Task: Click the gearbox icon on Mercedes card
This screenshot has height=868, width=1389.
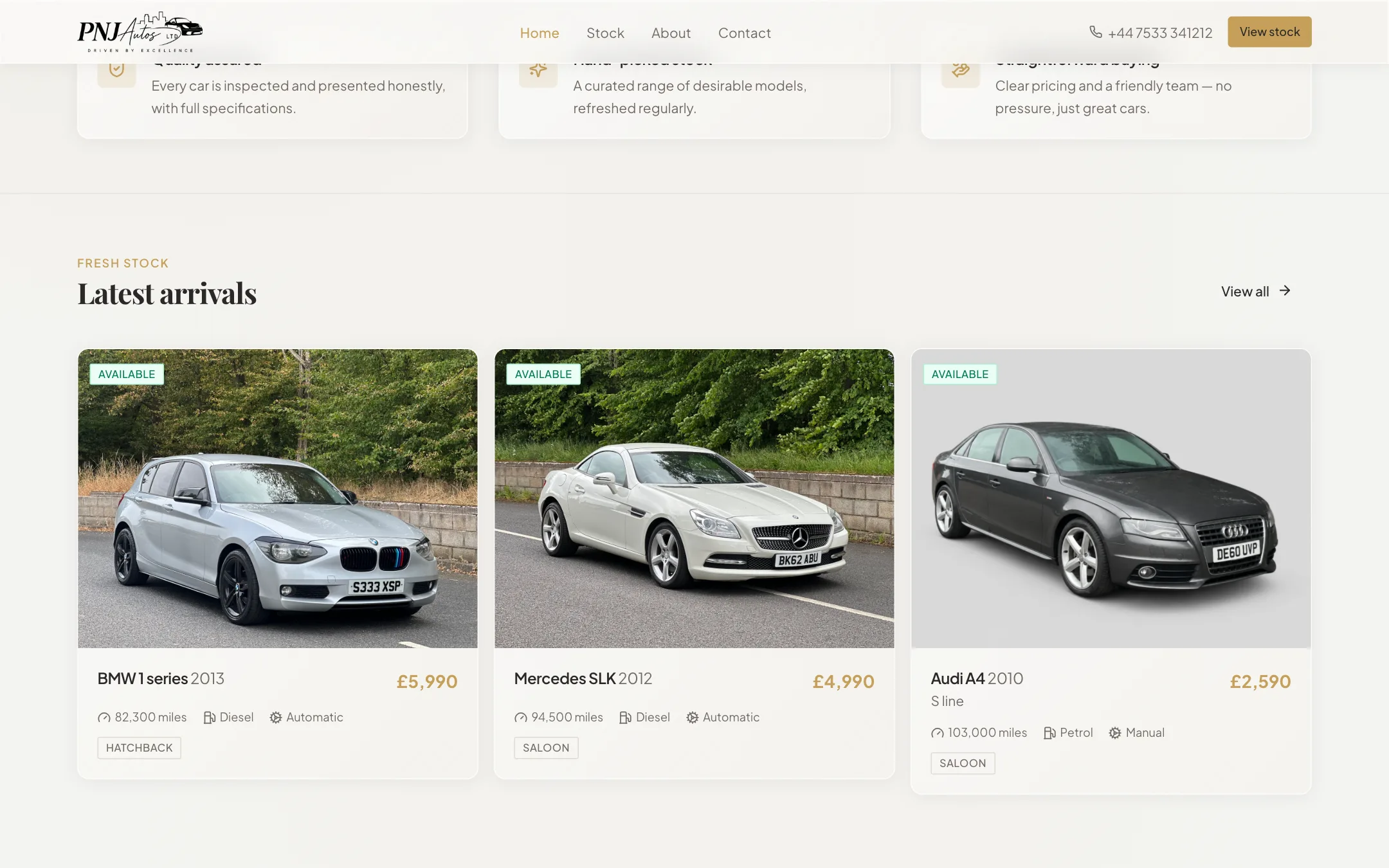Action: [693, 718]
